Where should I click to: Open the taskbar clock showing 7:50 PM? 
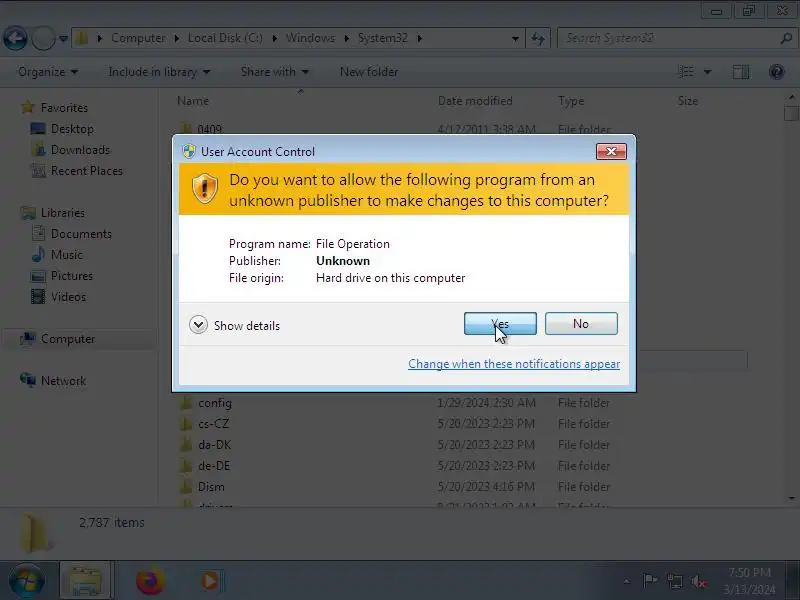point(749,581)
